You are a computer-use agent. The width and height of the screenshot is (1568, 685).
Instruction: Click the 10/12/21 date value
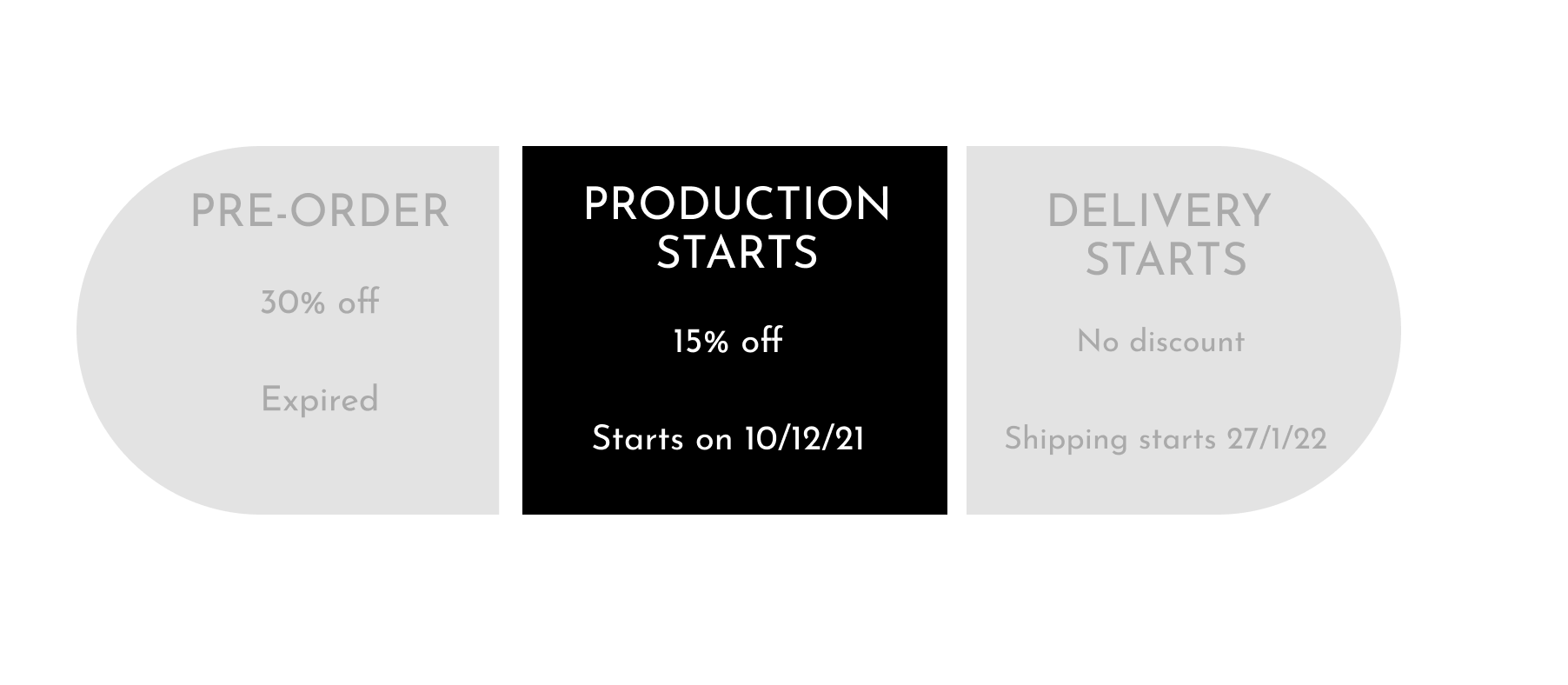click(804, 439)
